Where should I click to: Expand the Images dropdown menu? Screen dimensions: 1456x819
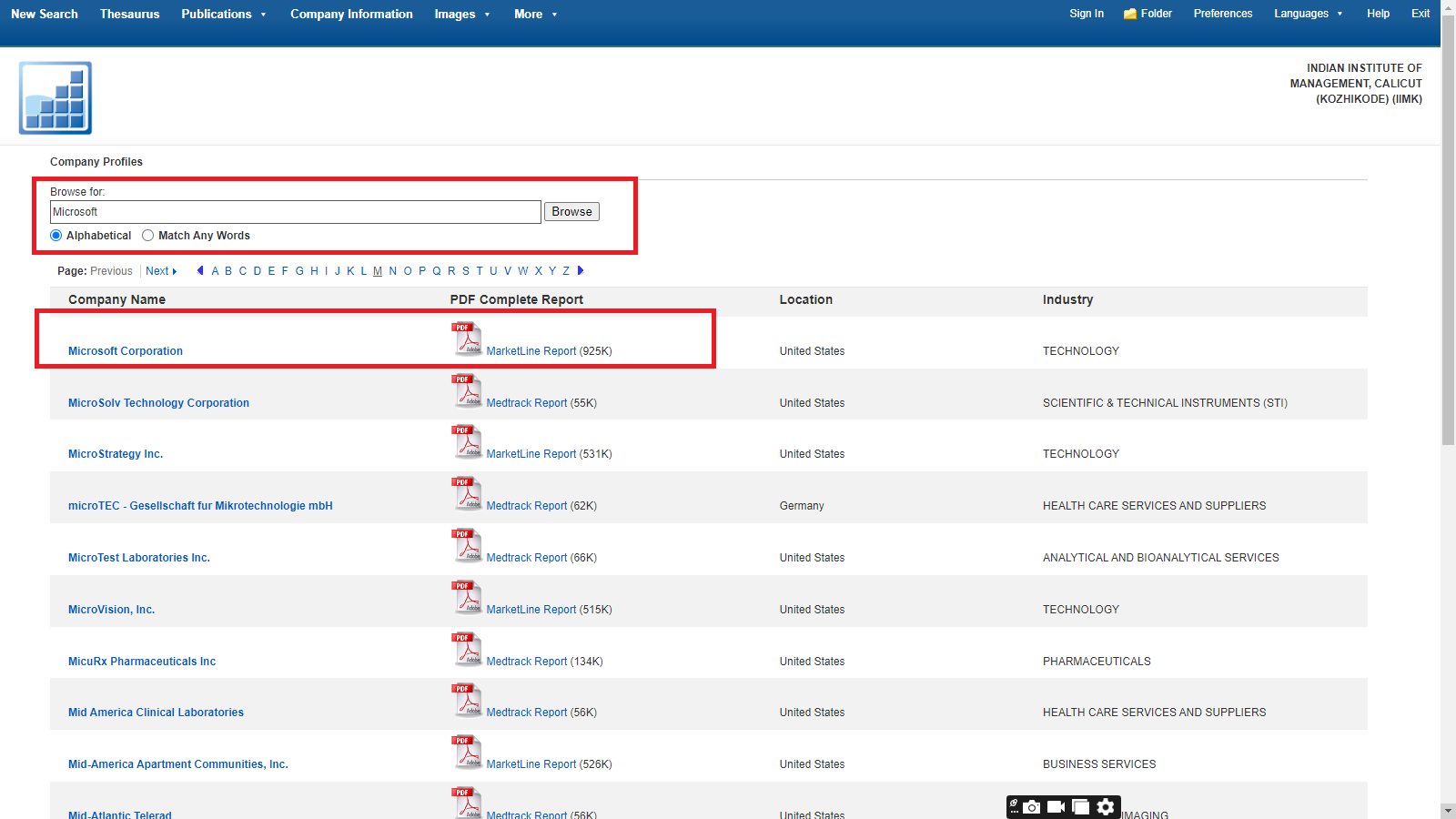[462, 14]
